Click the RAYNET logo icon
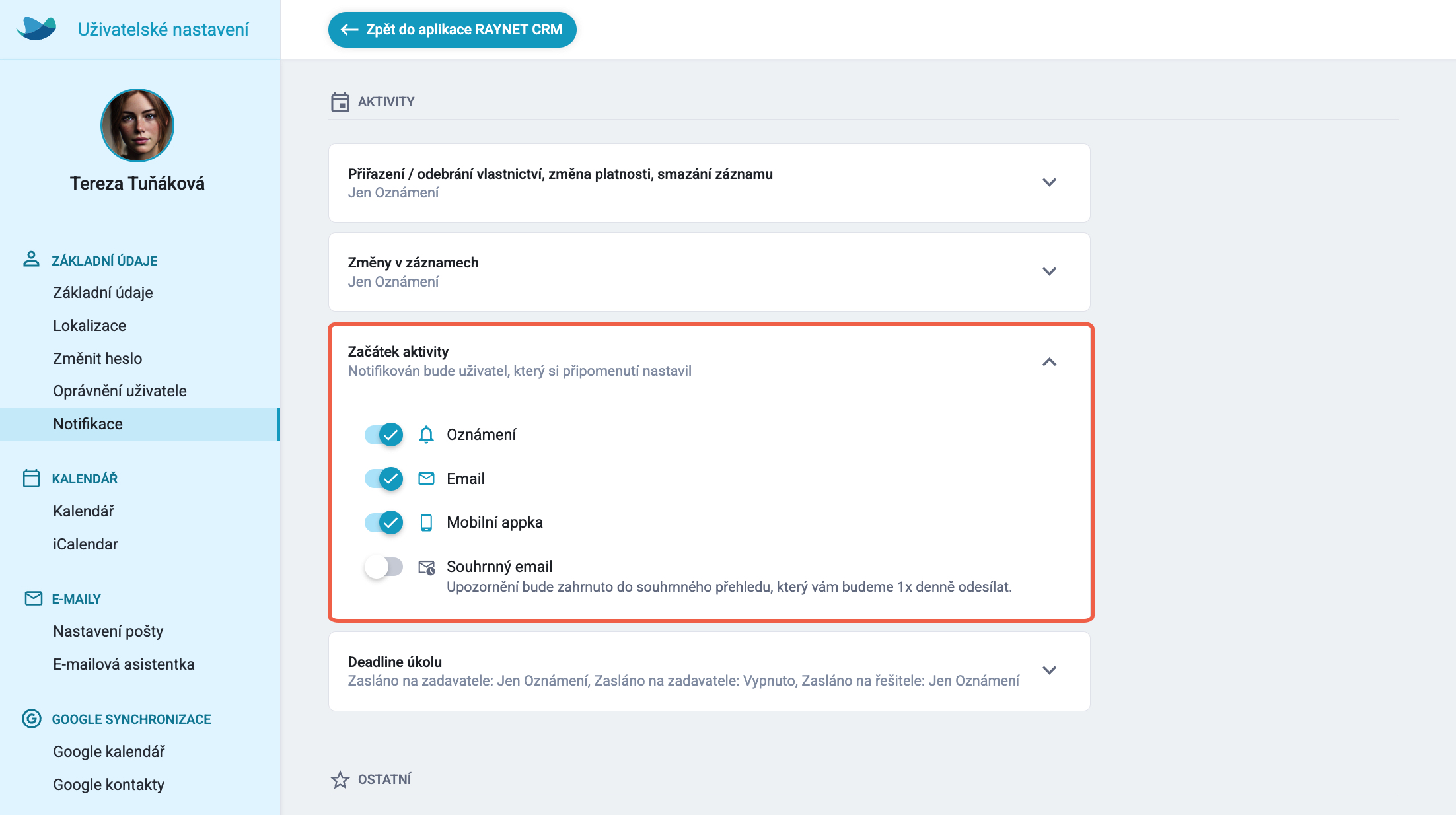 (37, 29)
